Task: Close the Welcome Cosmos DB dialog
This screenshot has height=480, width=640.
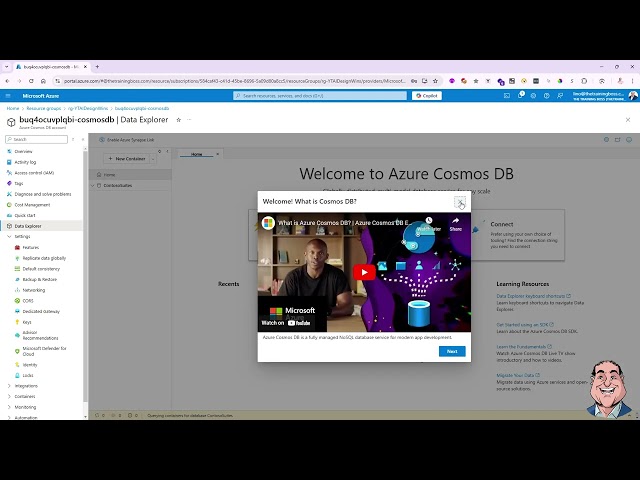Action: point(460,202)
